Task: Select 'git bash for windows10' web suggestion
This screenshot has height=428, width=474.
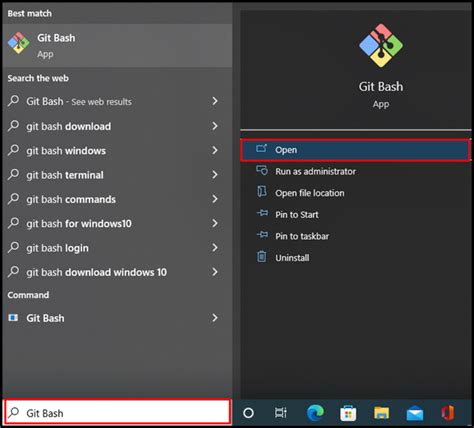Action: [117, 223]
